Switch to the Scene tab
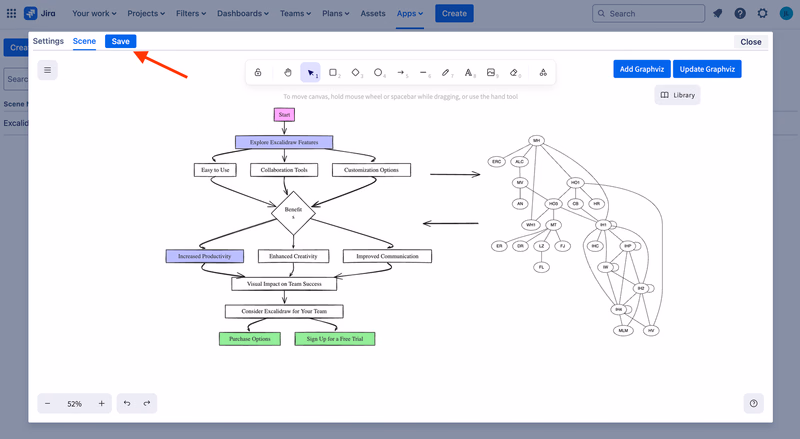The height and width of the screenshot is (439, 800). pyautogui.click(x=84, y=41)
